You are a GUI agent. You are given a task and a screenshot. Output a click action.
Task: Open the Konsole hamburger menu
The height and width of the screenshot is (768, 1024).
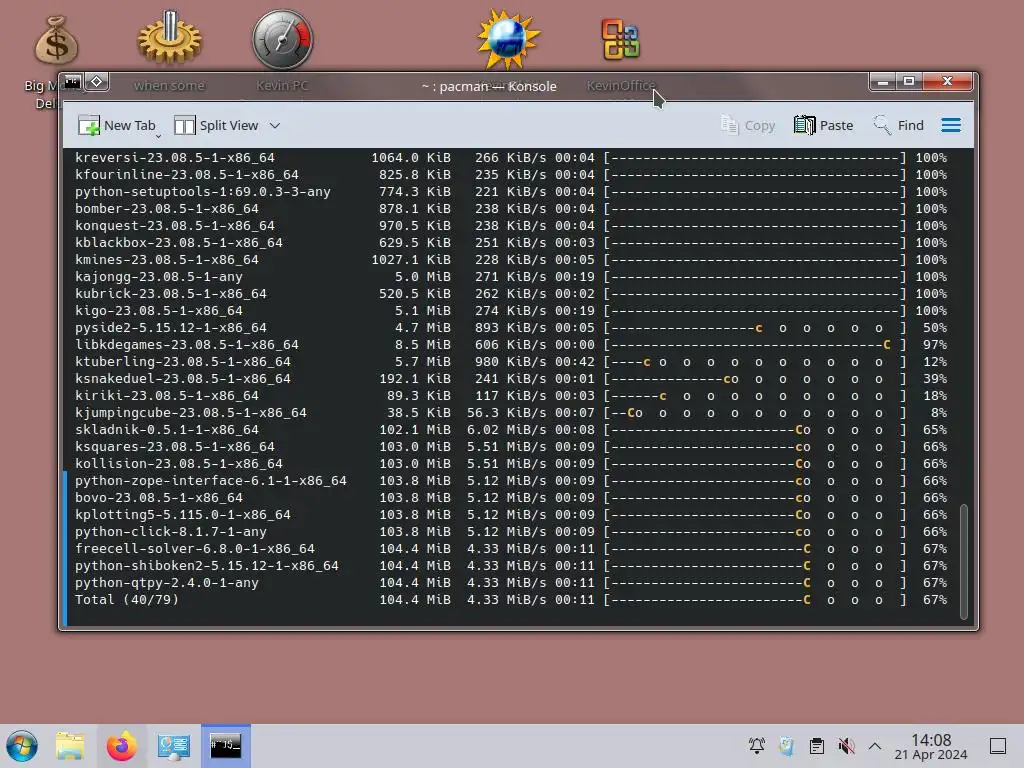[x=951, y=125]
